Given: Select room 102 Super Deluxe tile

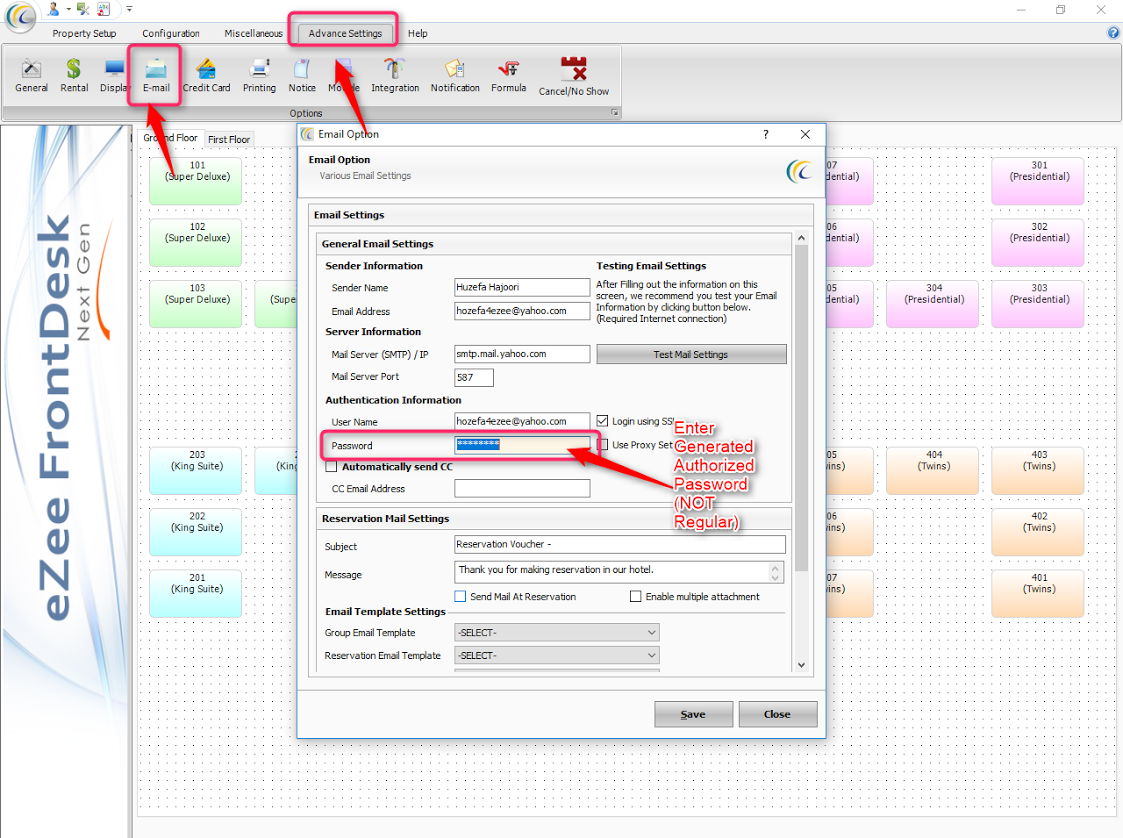Looking at the screenshot, I should click(x=196, y=243).
